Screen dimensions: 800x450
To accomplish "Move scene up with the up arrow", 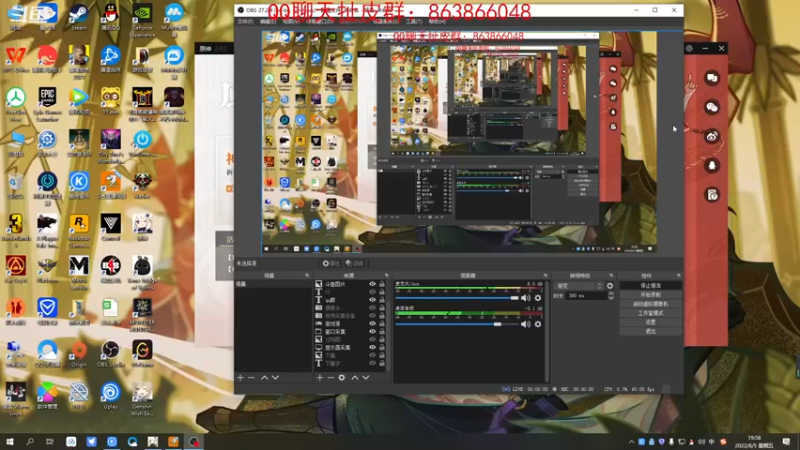I will point(264,378).
